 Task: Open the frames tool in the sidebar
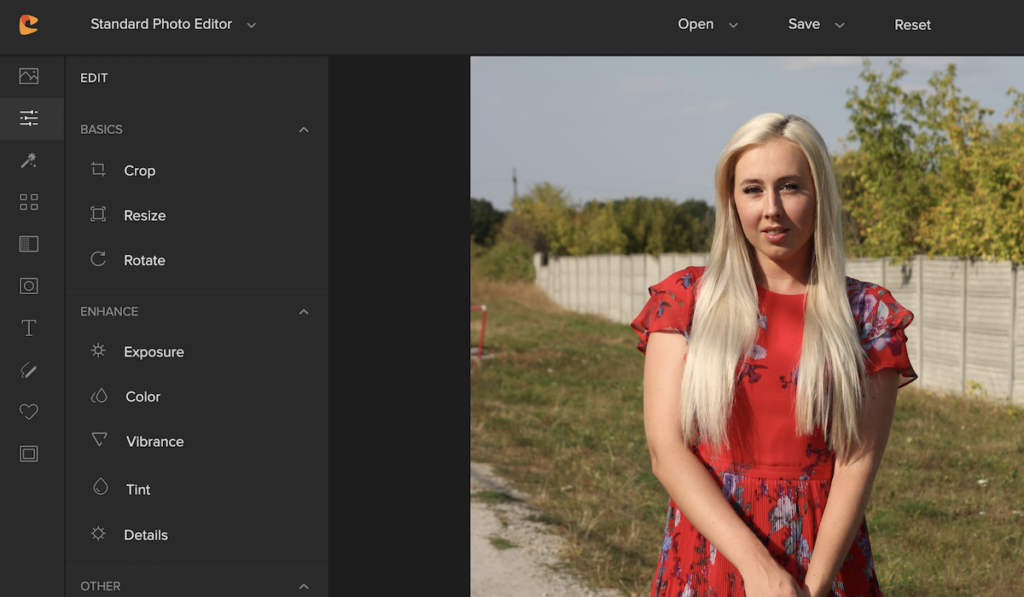pos(29,454)
